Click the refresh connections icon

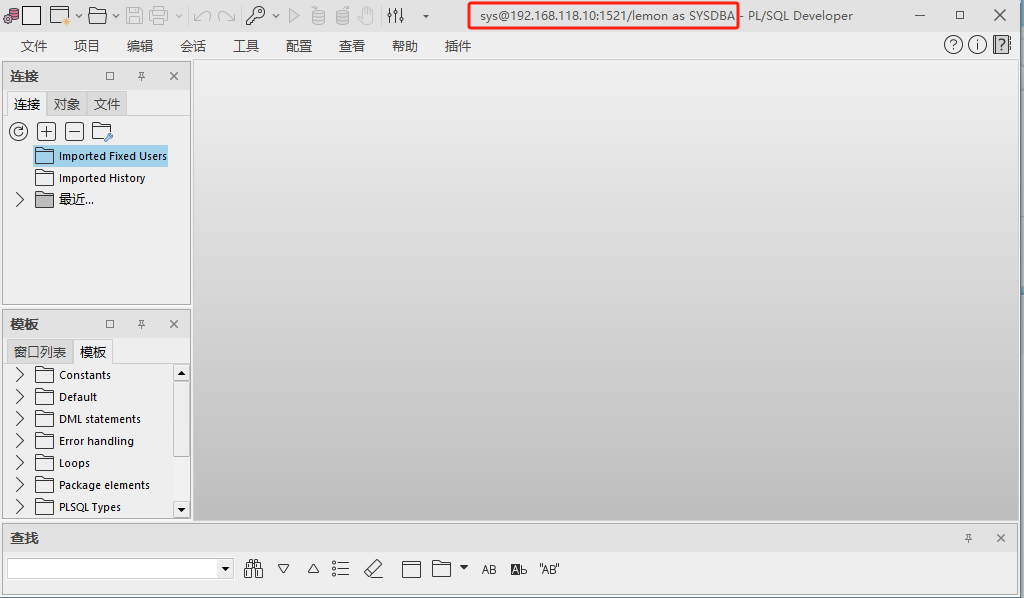(x=18, y=131)
